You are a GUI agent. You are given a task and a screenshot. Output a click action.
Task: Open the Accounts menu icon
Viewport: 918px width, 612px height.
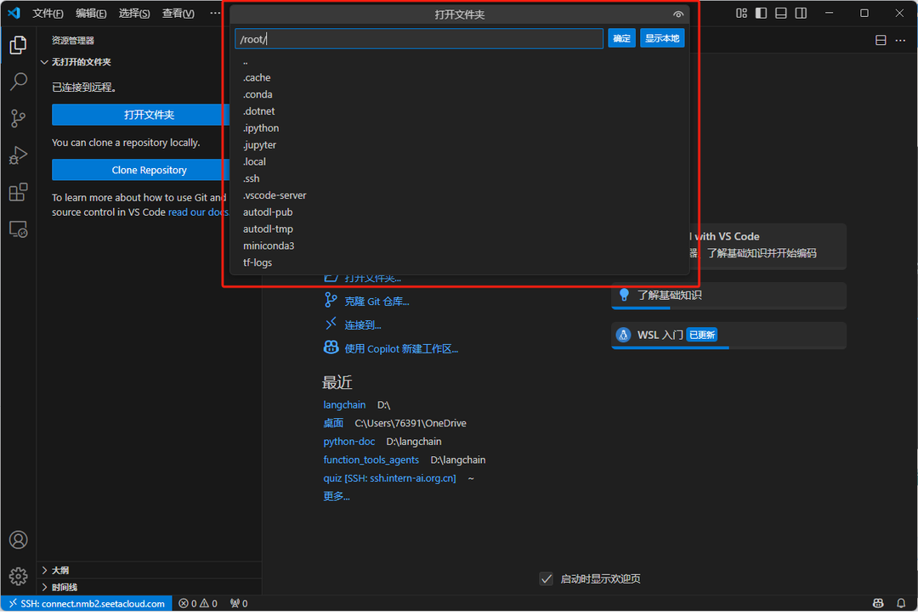[x=18, y=539]
